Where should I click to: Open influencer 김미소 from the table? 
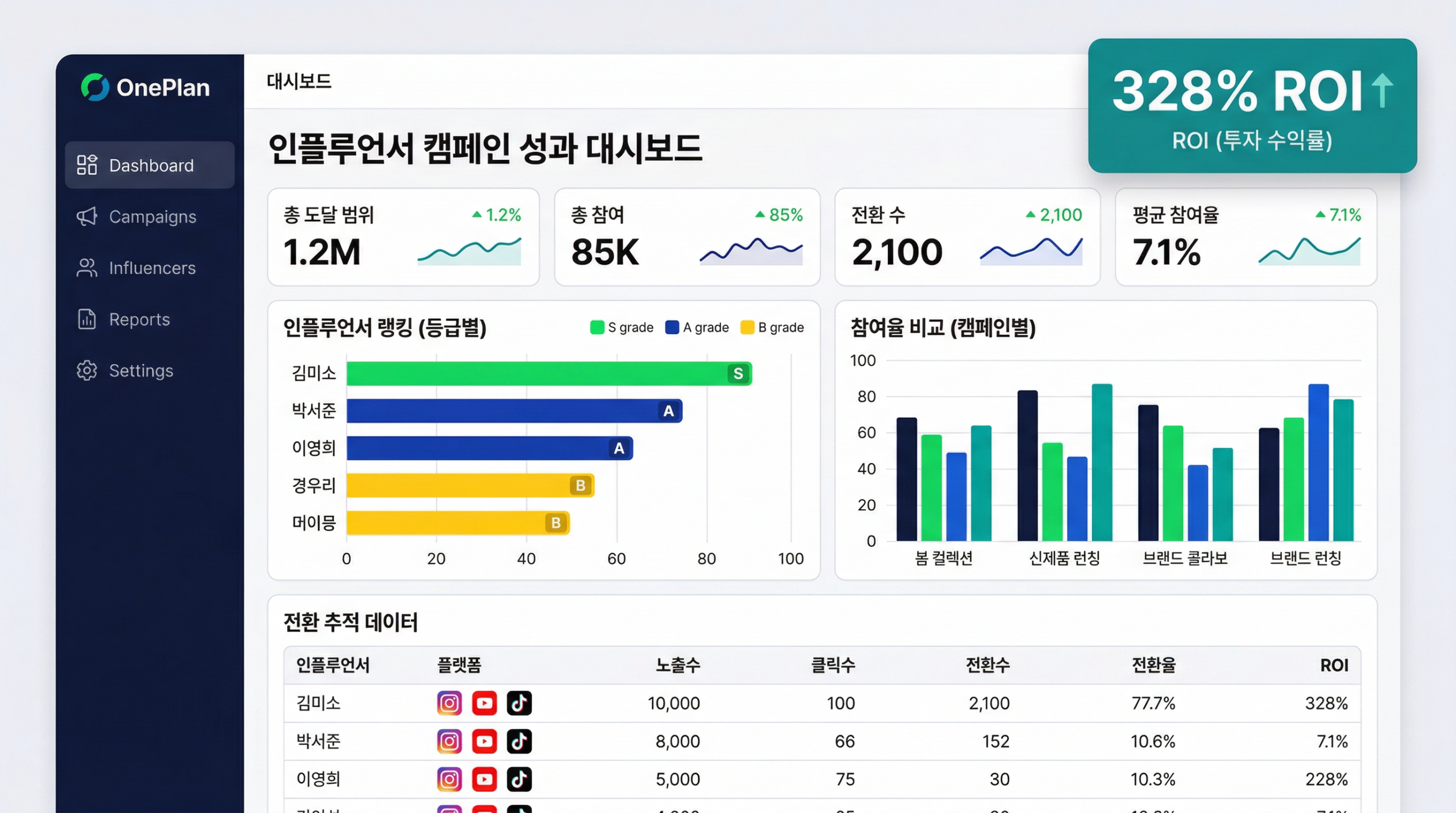pyautogui.click(x=317, y=703)
